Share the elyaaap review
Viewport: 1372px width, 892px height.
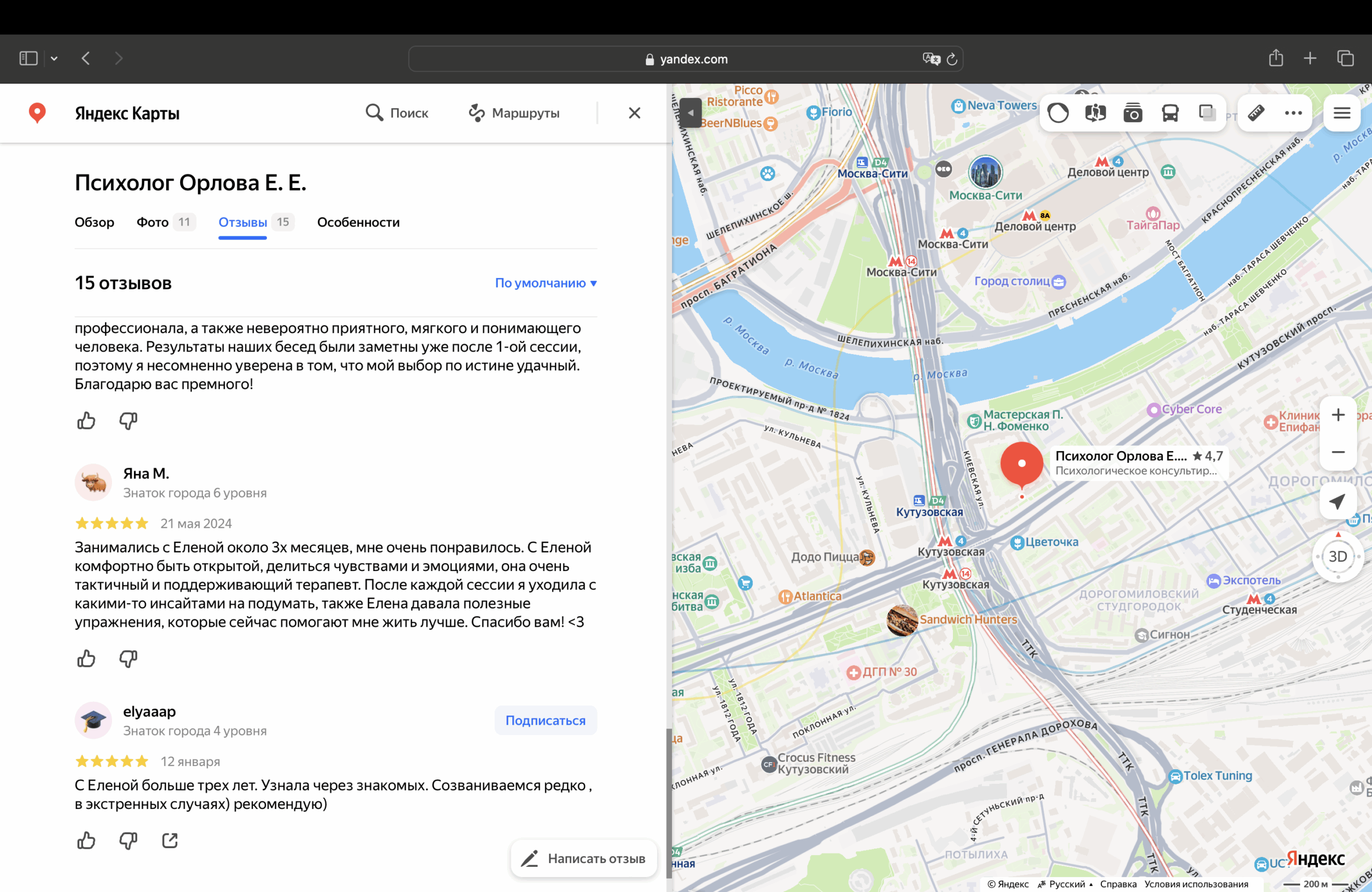point(170,841)
